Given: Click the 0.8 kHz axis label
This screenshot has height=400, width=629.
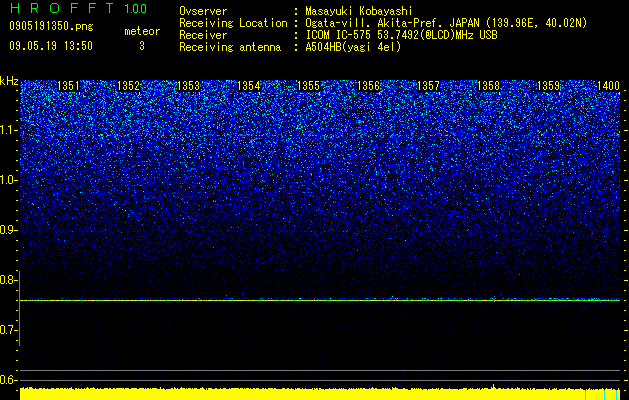Looking at the screenshot, I should (x=8, y=280).
